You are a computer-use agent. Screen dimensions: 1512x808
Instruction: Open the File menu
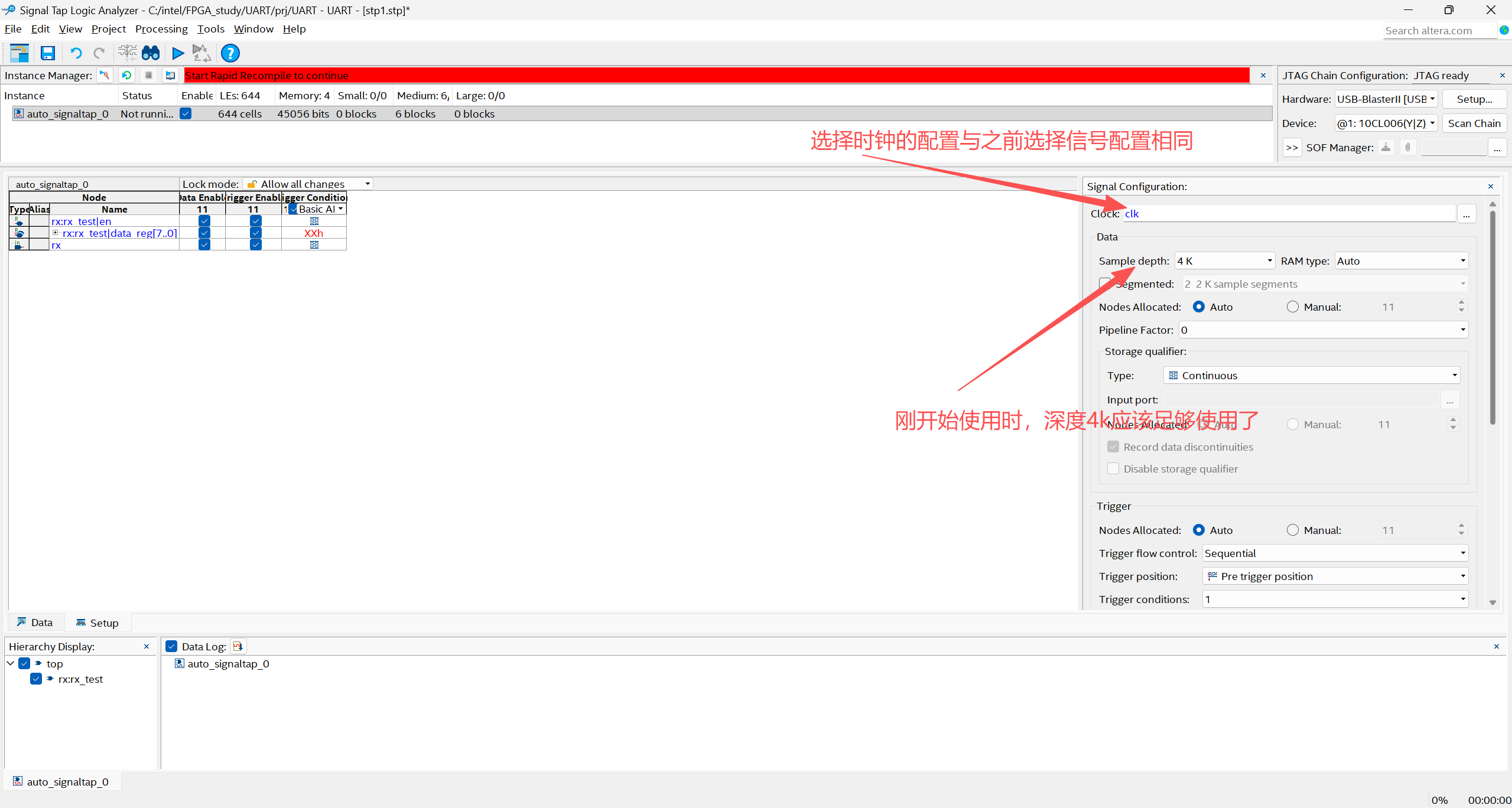13,29
